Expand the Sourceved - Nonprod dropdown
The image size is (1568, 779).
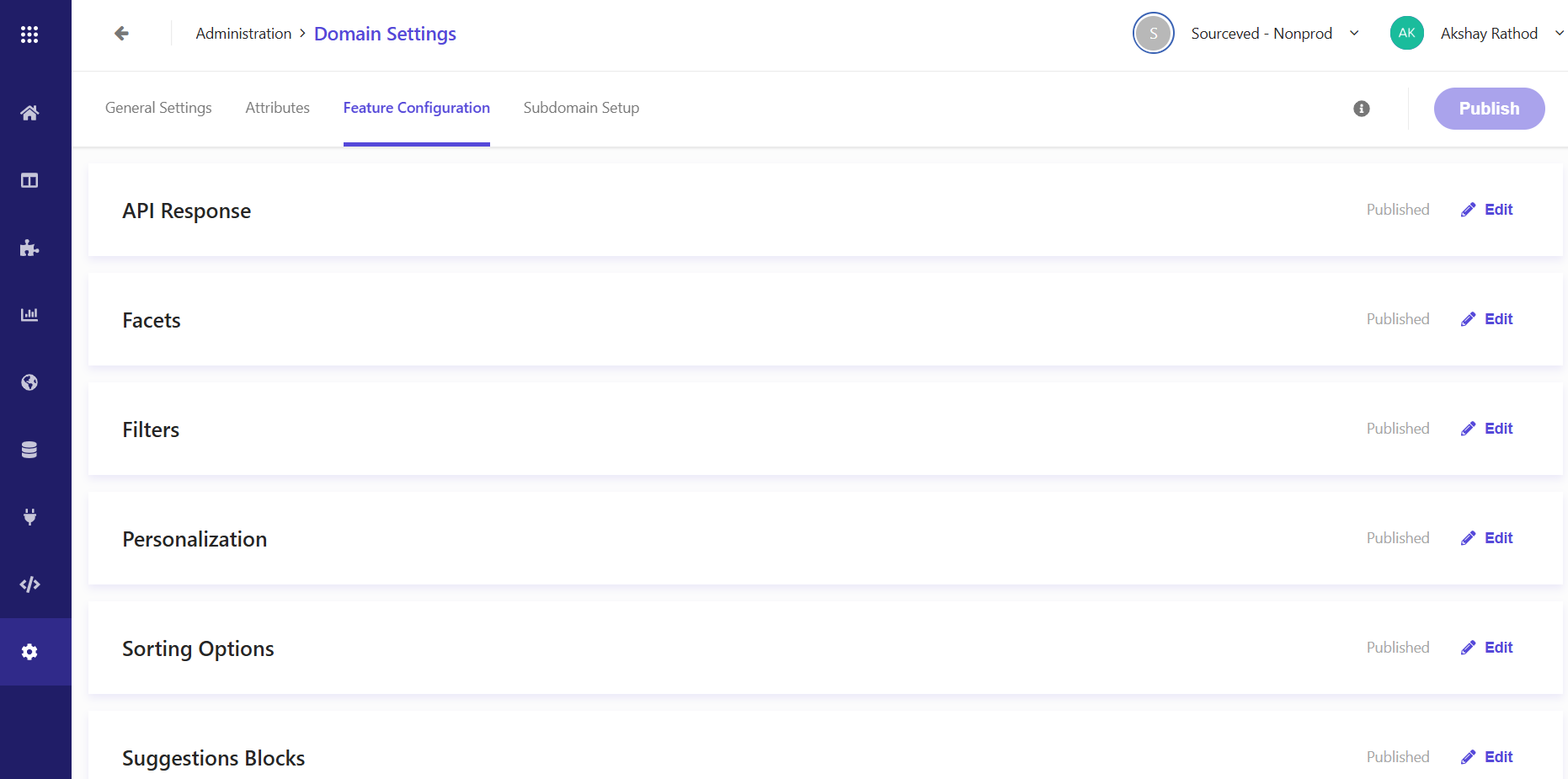click(x=1353, y=34)
